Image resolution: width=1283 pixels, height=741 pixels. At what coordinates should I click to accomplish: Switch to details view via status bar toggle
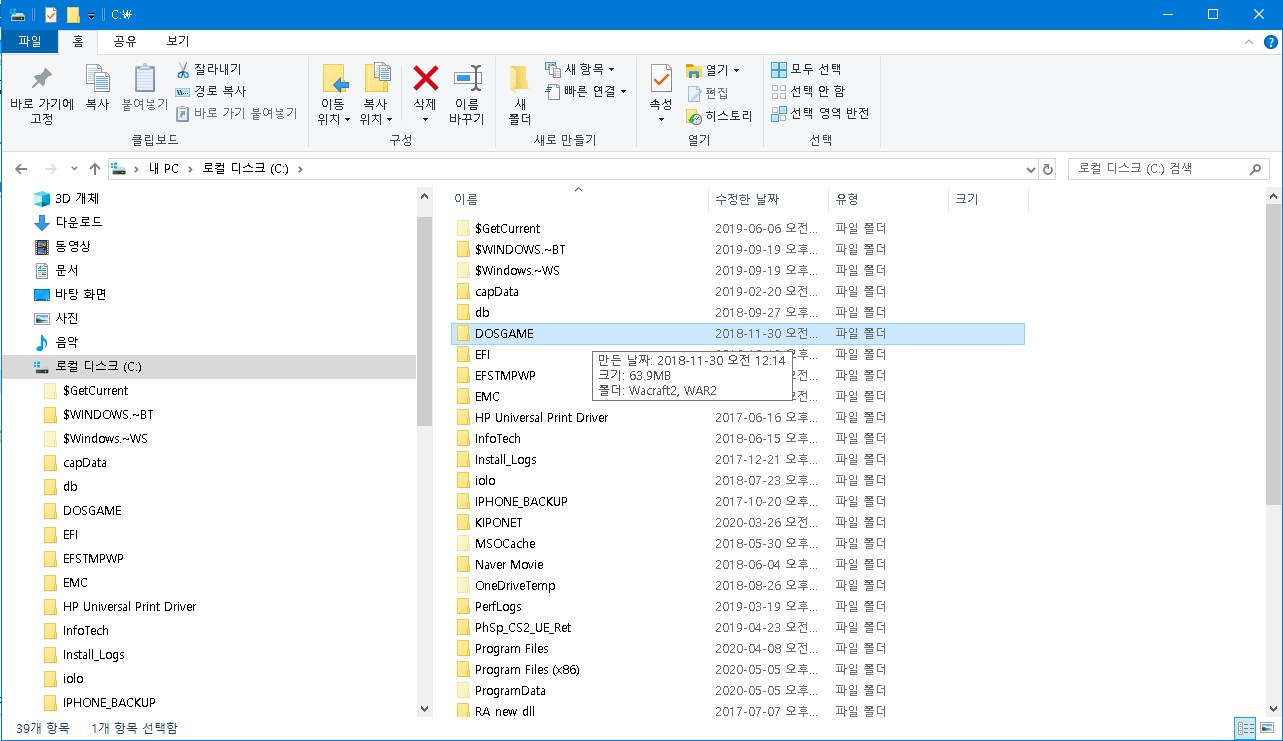[1245, 728]
